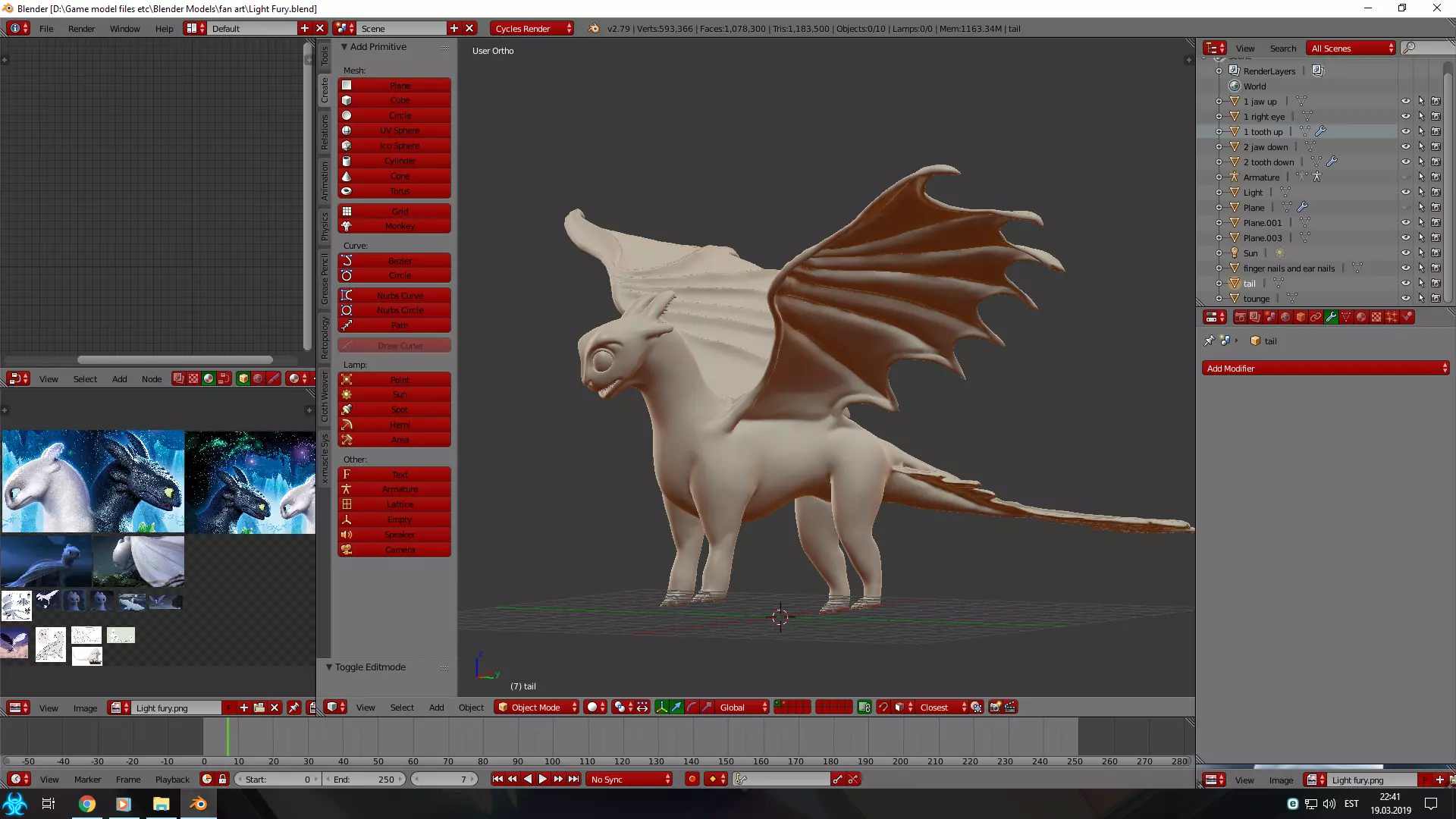Open the Modifiers properties tab wrench icon

click(x=1331, y=317)
